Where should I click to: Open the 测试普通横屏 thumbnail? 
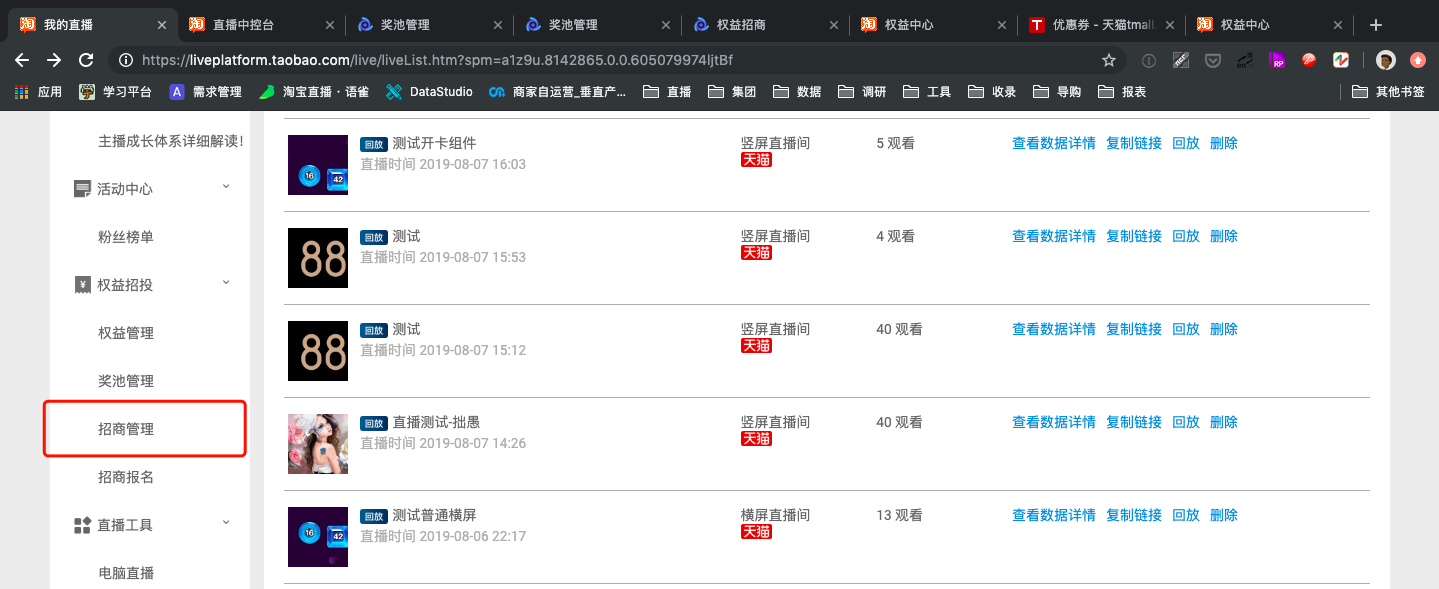pos(318,537)
